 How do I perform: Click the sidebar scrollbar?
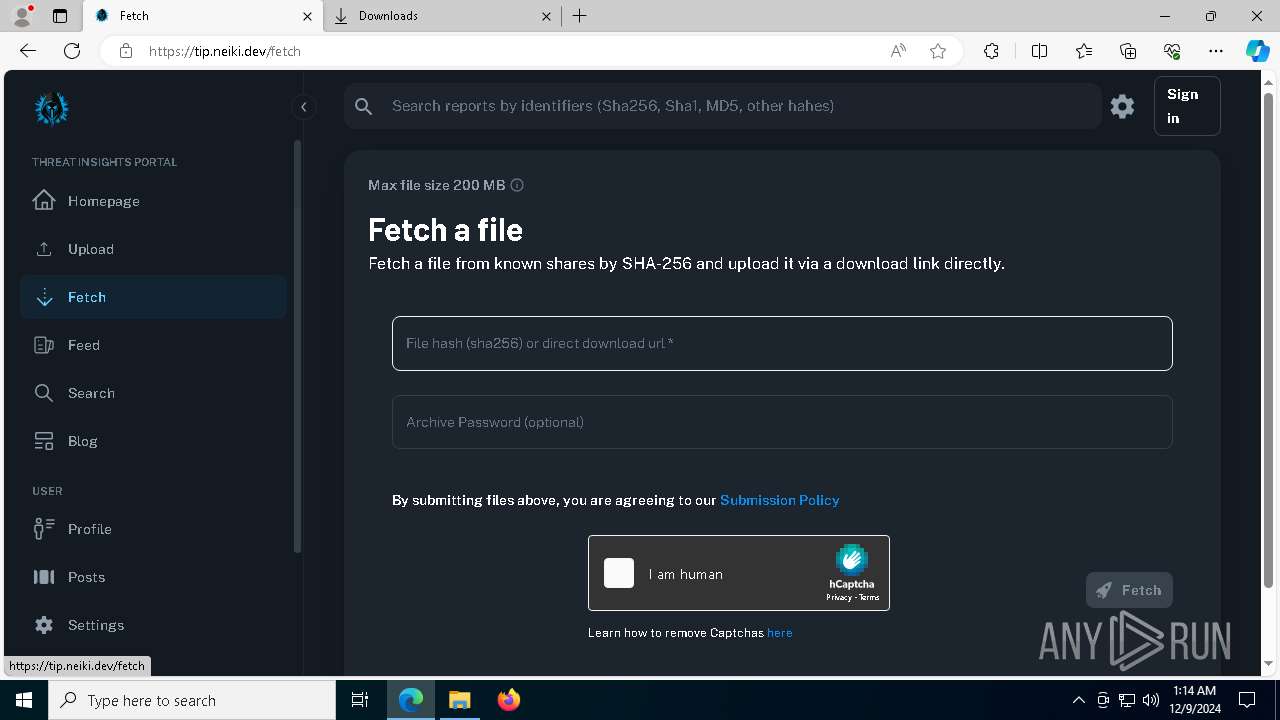point(297,345)
